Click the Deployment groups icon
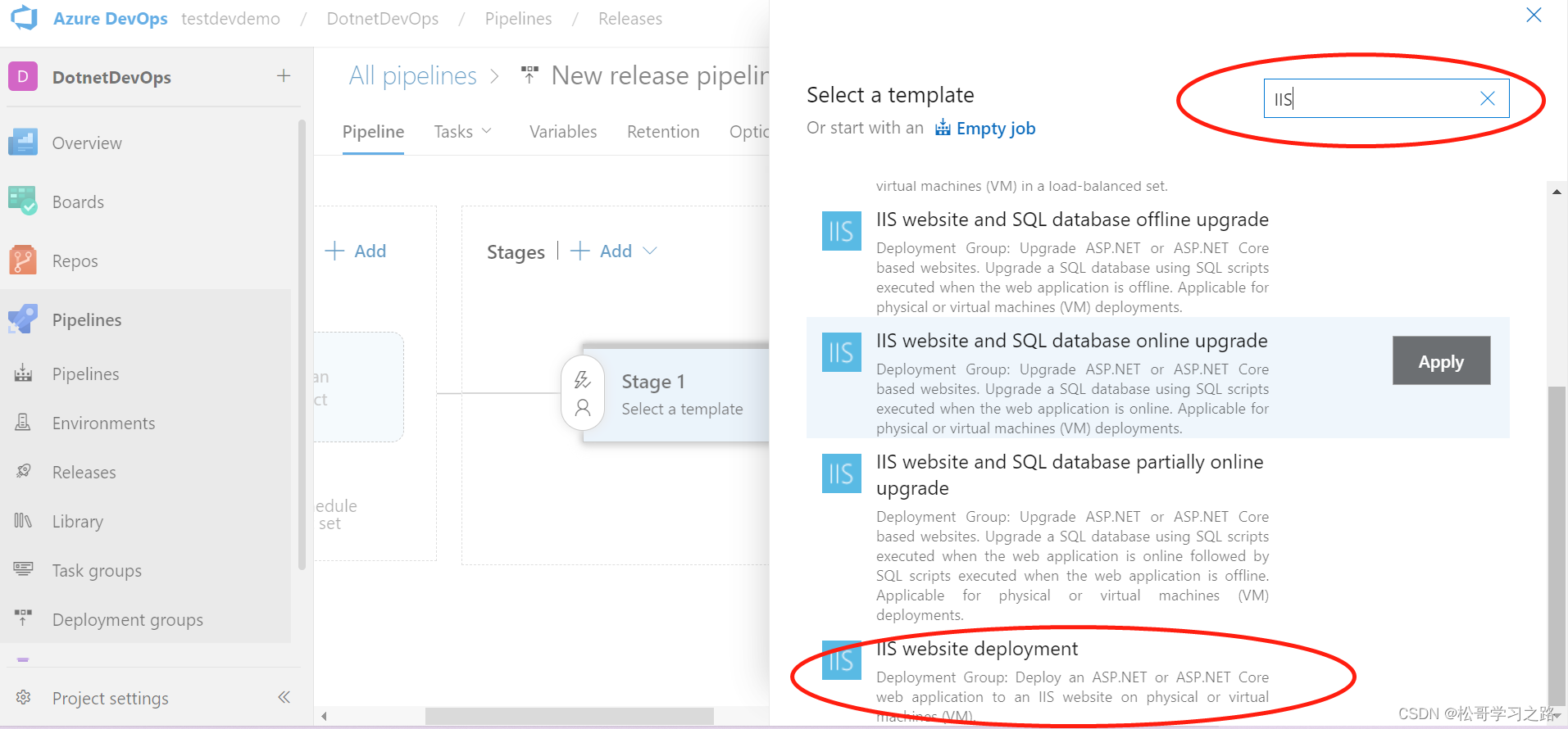 point(23,618)
